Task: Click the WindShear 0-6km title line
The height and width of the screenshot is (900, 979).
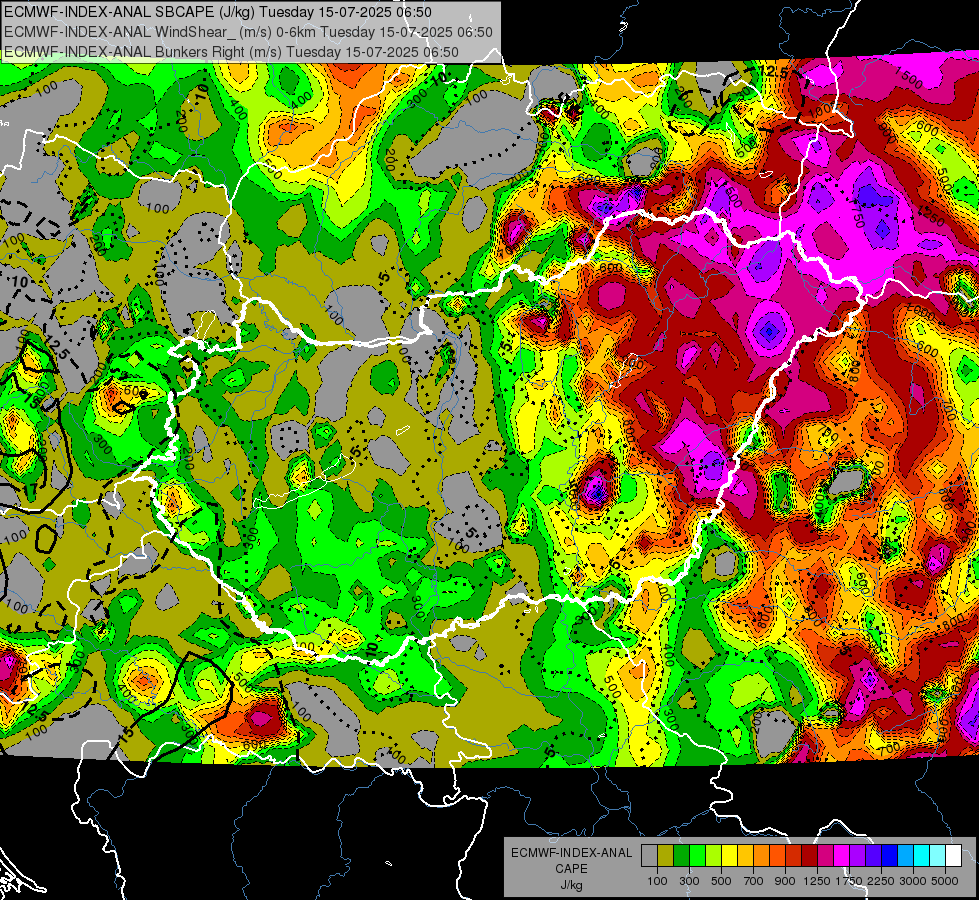Action: (x=248, y=32)
